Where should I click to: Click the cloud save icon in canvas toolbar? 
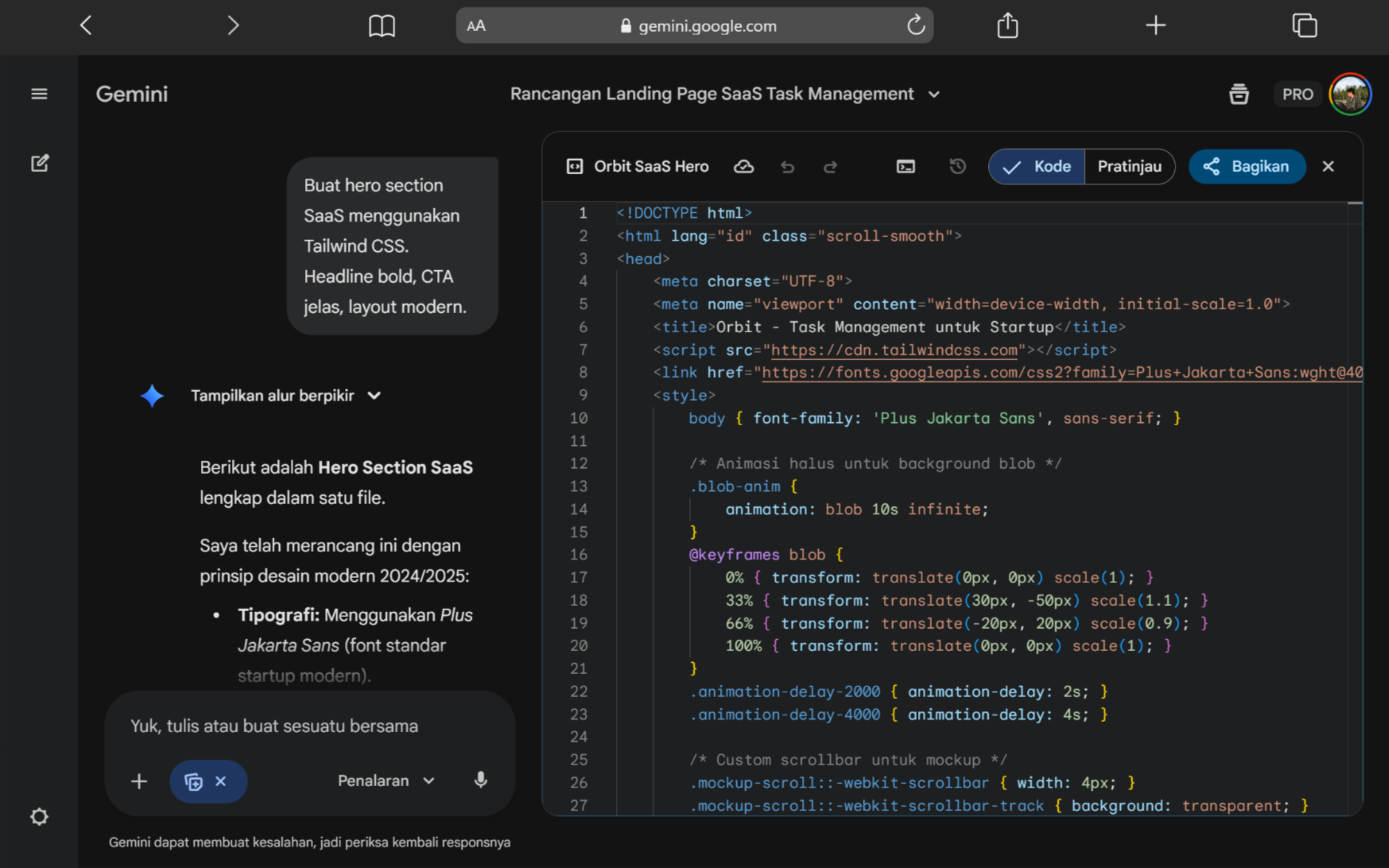pyautogui.click(x=744, y=167)
